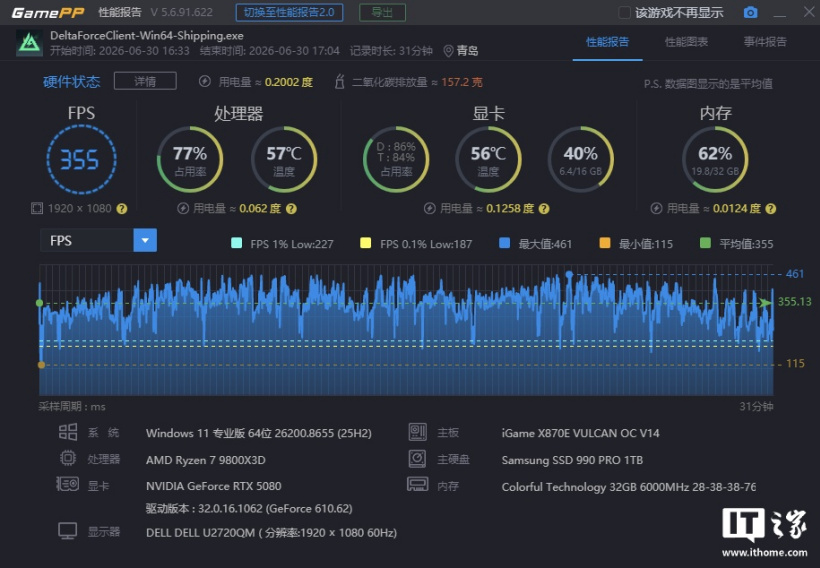Enable the 该游戏不再显示 checkbox
Viewport: 820px width, 568px height.
click(624, 13)
